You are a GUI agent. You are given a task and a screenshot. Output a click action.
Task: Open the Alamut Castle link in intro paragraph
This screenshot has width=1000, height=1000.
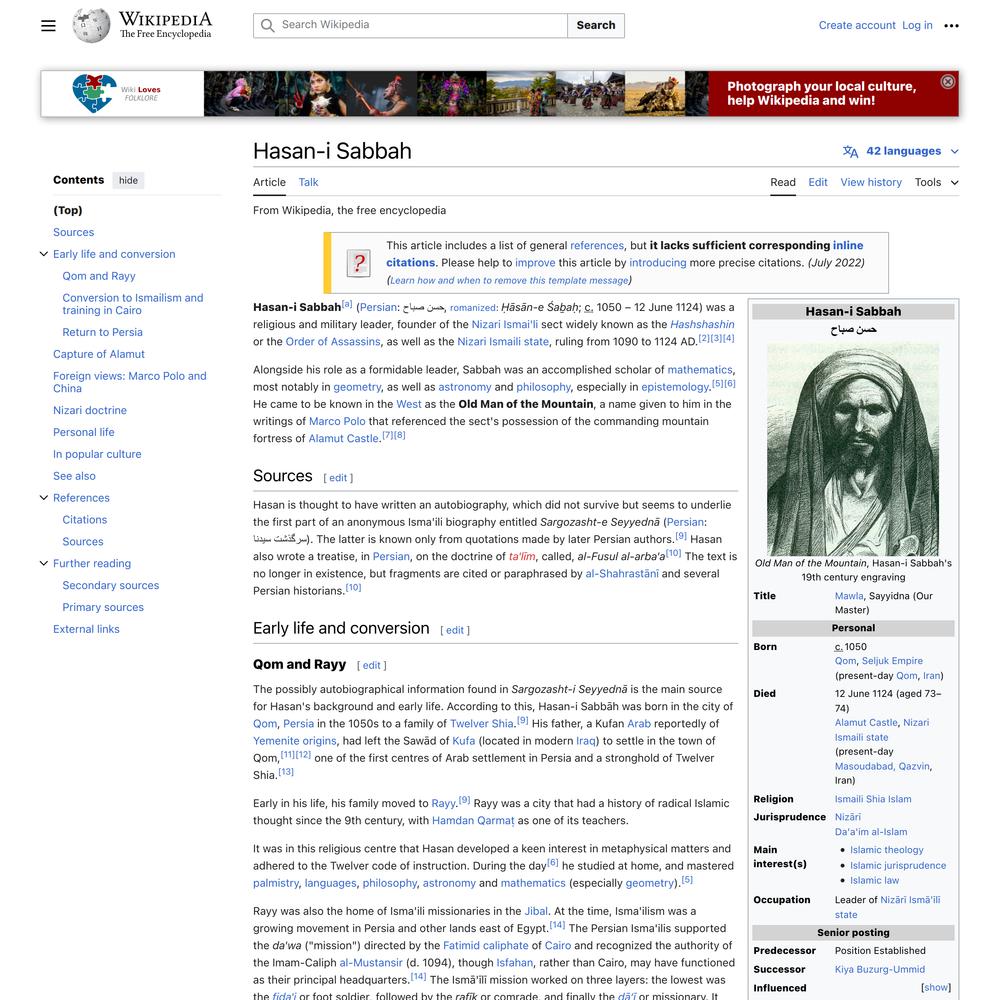tap(344, 439)
